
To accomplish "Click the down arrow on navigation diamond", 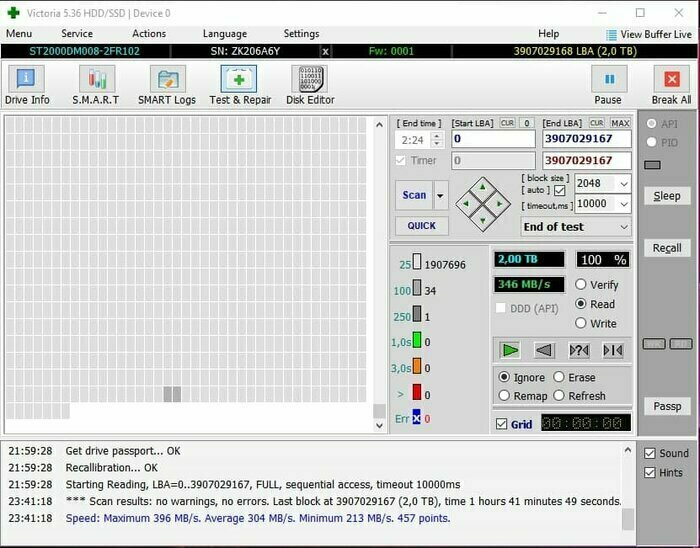I will pyautogui.click(x=483, y=220).
